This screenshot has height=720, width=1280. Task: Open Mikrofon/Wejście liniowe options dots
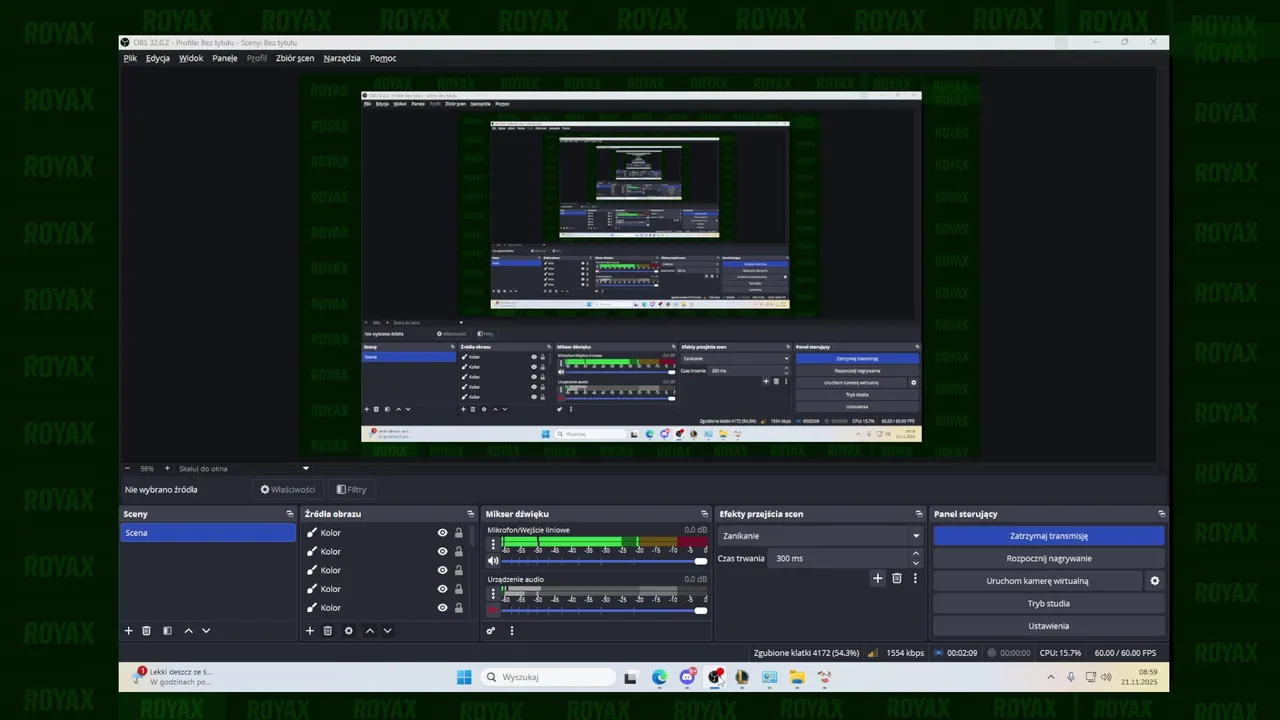point(492,545)
